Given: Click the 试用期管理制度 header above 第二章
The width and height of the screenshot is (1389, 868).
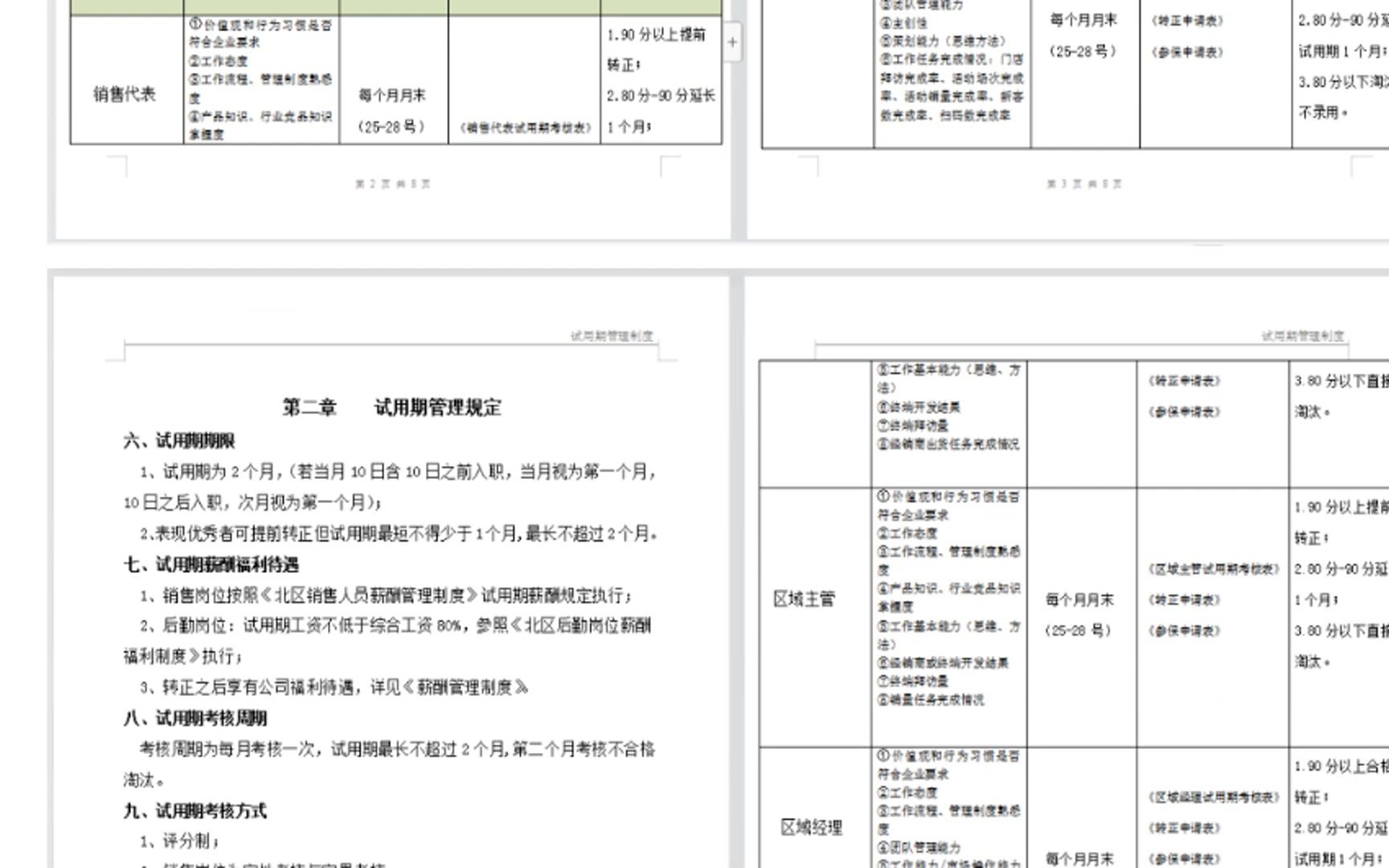Looking at the screenshot, I should pyautogui.click(x=612, y=336).
